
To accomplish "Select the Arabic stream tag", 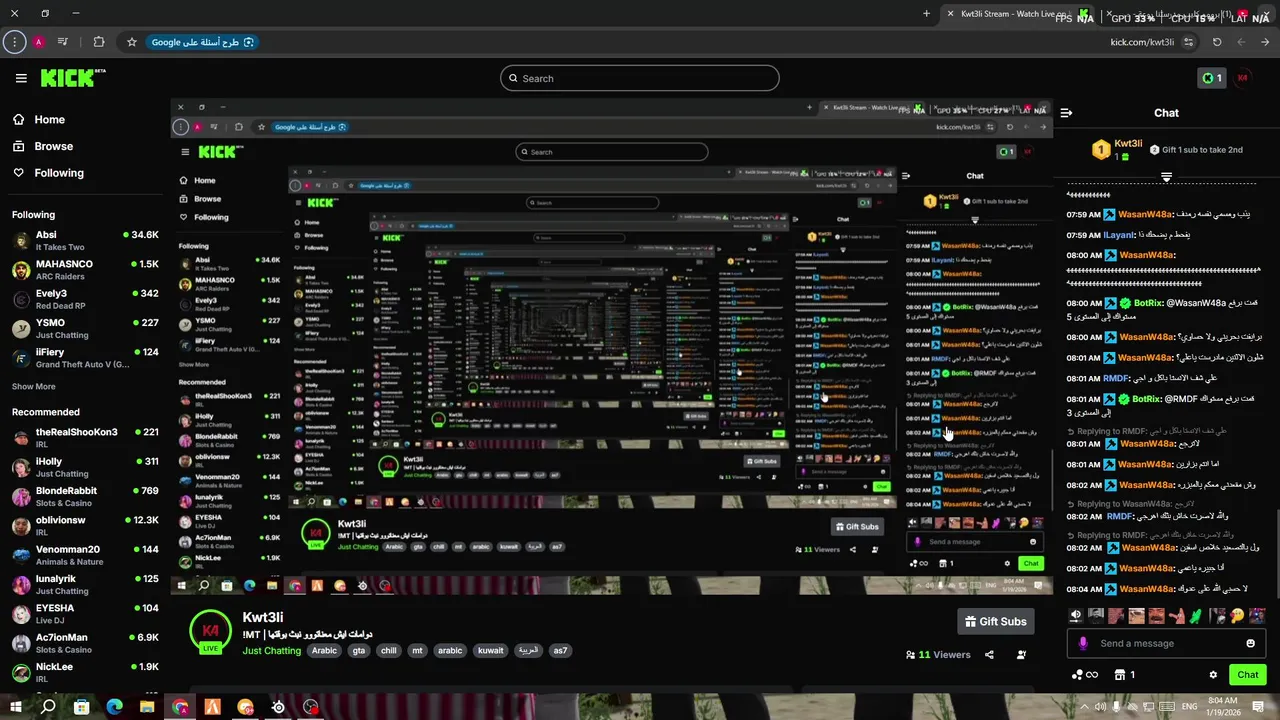I will tap(324, 651).
